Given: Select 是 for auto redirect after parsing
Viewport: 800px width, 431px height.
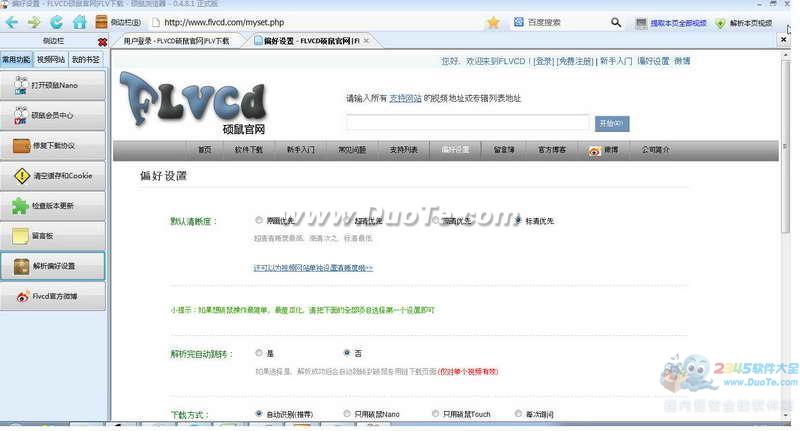Looking at the screenshot, I should pos(259,353).
